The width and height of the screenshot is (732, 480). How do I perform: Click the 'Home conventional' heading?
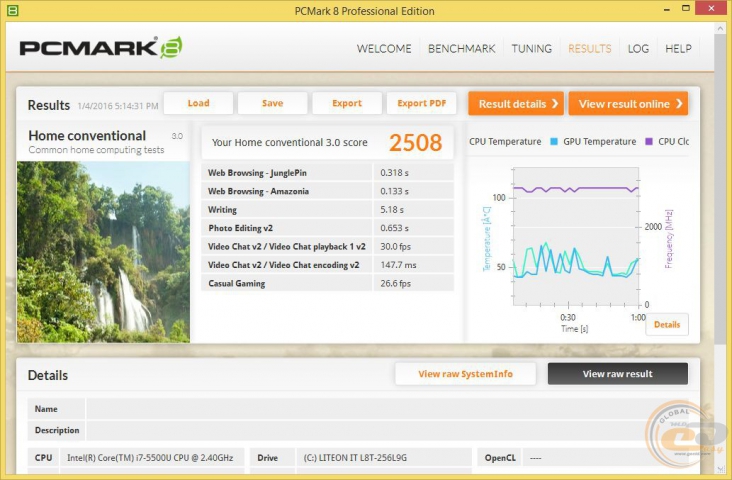(87, 136)
